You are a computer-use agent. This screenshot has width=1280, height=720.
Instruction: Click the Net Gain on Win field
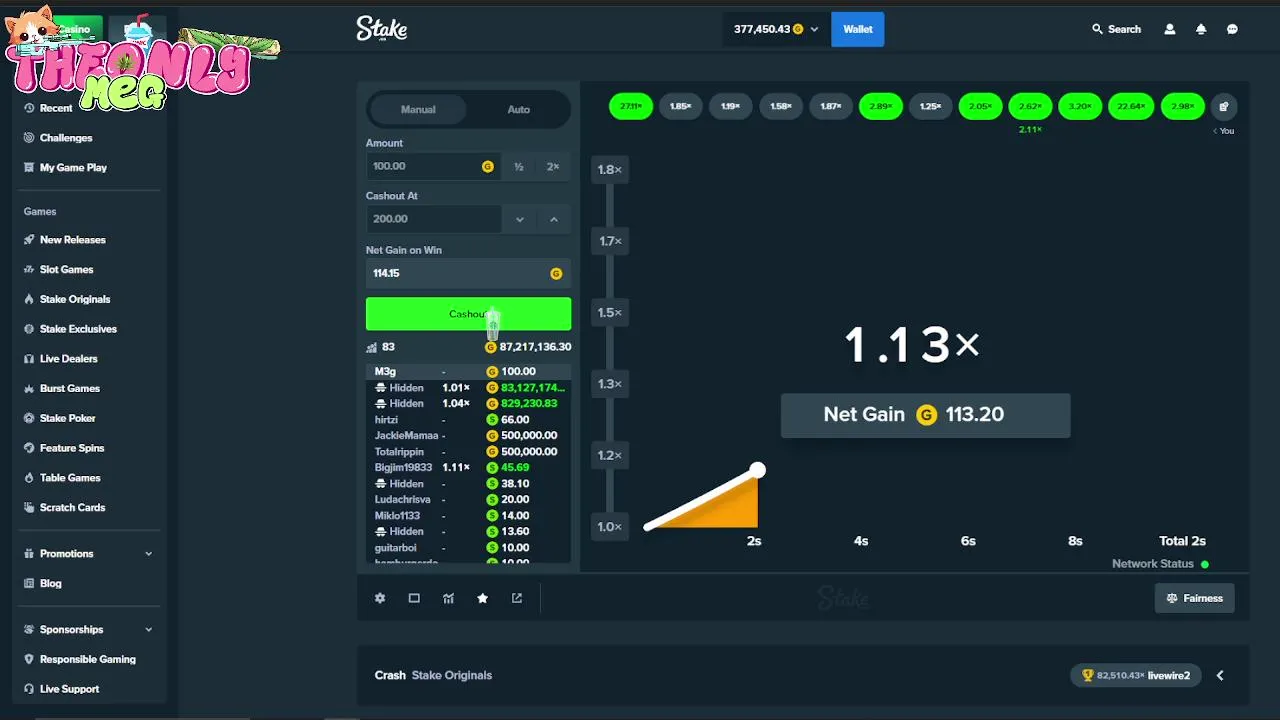tap(468, 273)
